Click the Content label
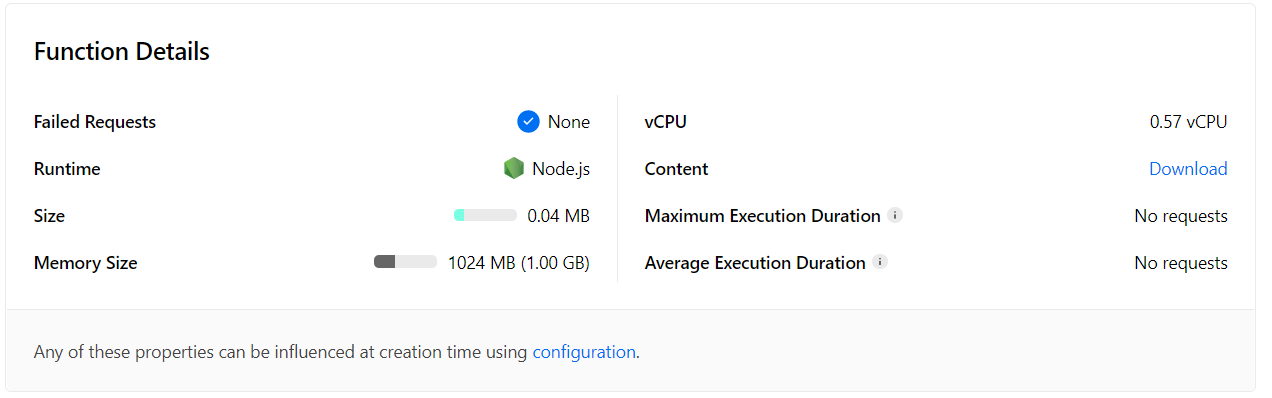The width and height of the screenshot is (1272, 398). [x=677, y=169]
